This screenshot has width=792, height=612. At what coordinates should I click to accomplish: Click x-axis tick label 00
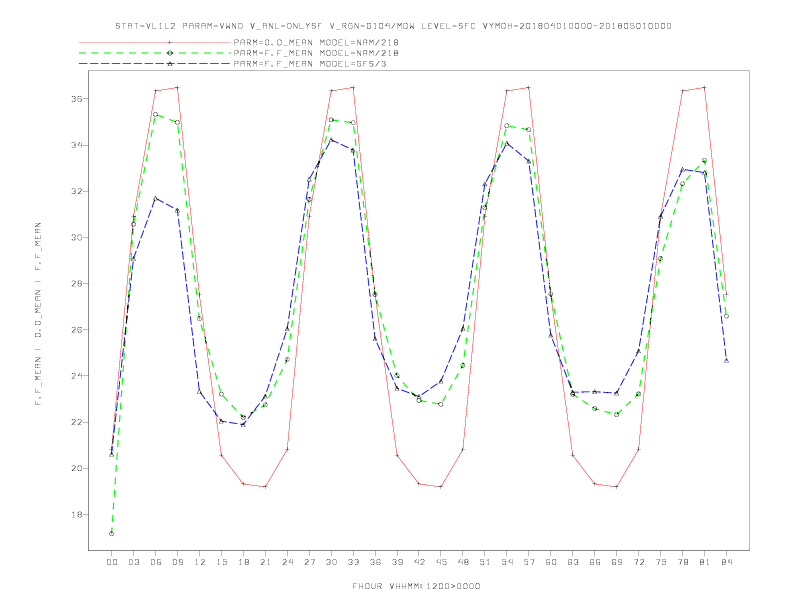pyautogui.click(x=112, y=562)
